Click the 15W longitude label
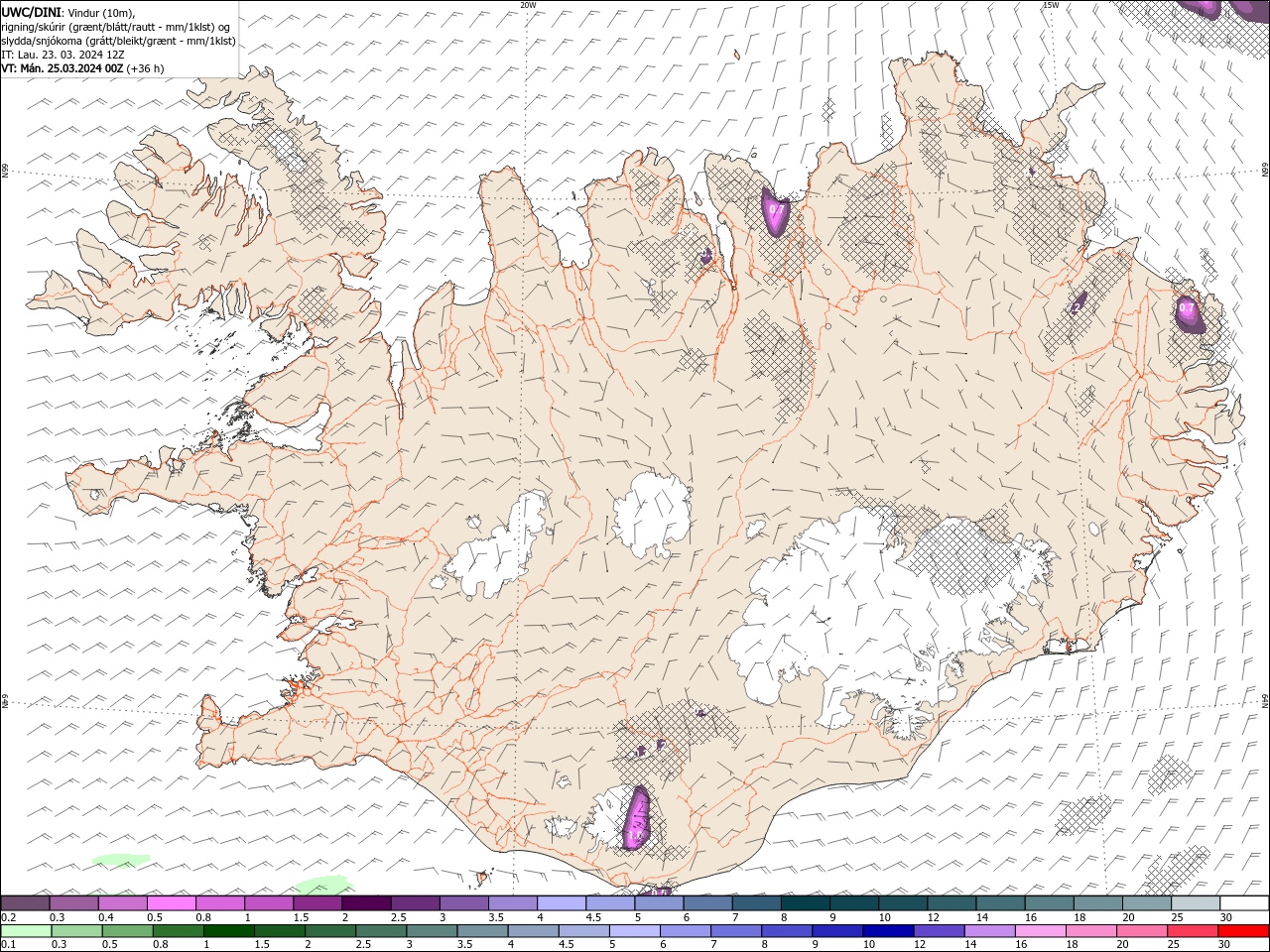The width and height of the screenshot is (1270, 952). click(x=1052, y=5)
